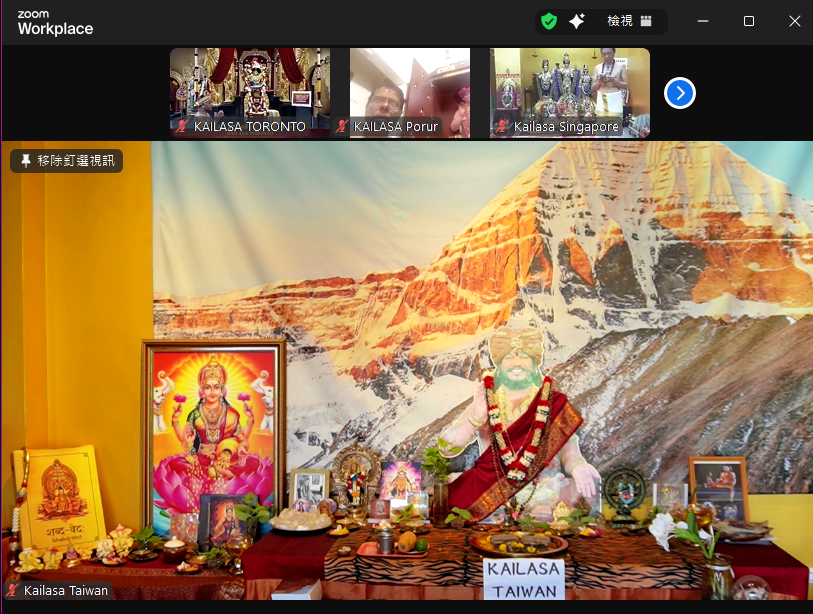Click muted mic icon on KAILASA TORONTO

(x=182, y=127)
